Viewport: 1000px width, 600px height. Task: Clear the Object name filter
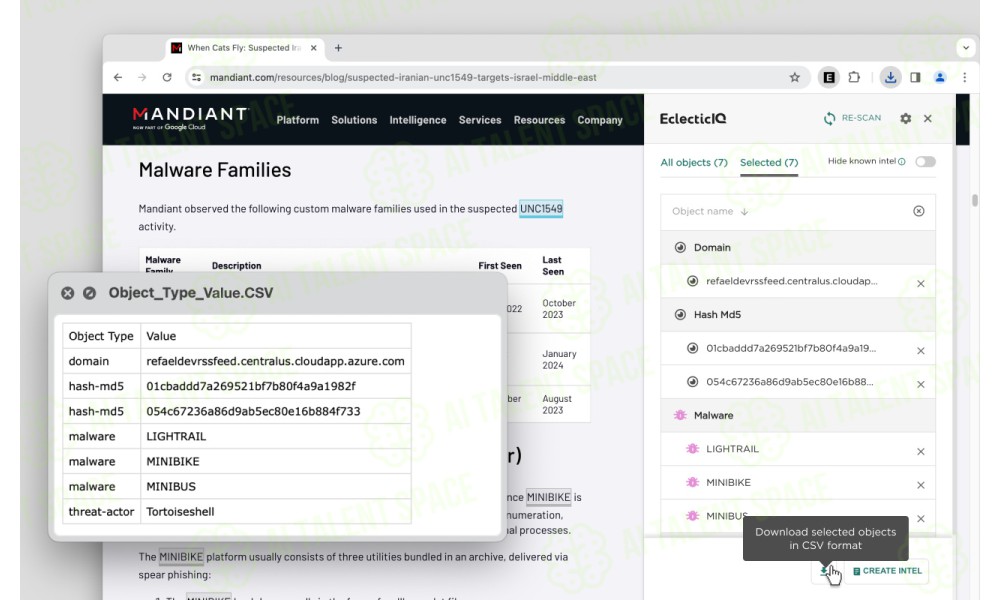pos(918,211)
